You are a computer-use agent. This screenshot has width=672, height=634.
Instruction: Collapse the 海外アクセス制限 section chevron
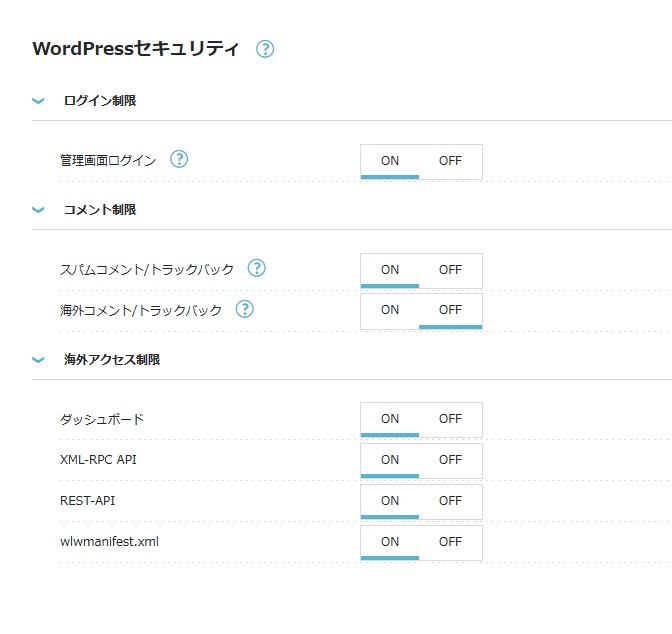pyautogui.click(x=39, y=359)
